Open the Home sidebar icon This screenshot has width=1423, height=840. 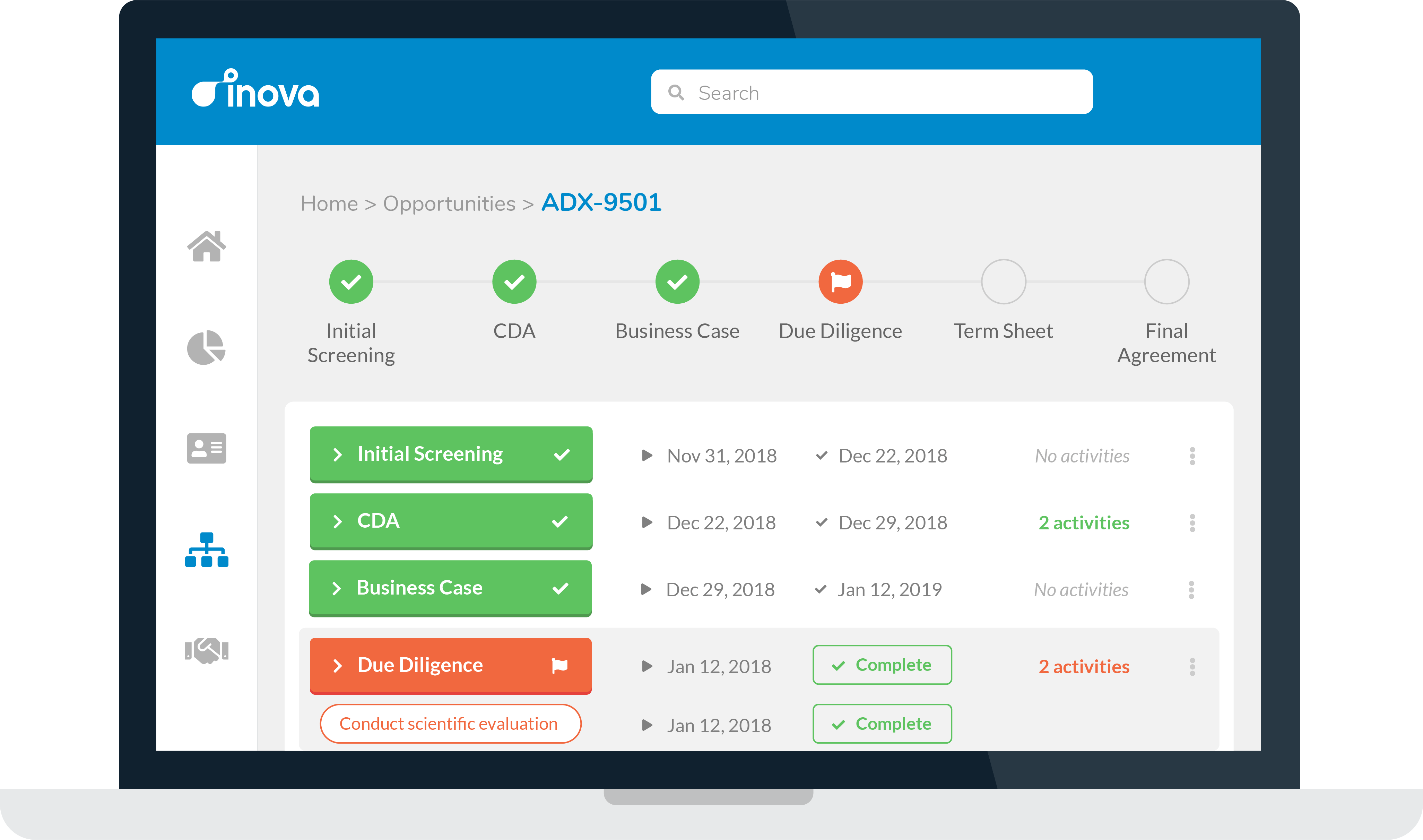coord(207,247)
